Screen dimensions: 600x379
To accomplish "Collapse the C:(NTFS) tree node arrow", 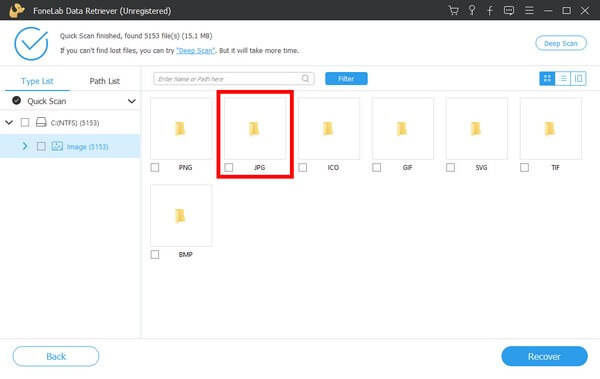I will [x=9, y=122].
